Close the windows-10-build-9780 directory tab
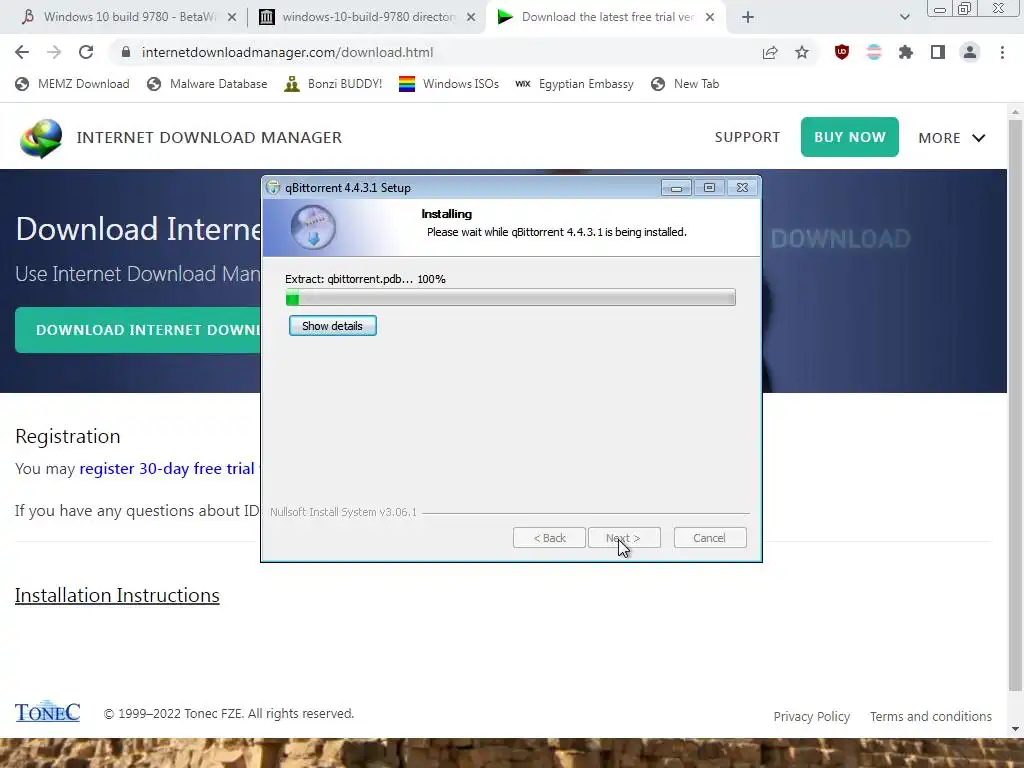Image resolution: width=1024 pixels, height=768 pixels. pos(471,17)
